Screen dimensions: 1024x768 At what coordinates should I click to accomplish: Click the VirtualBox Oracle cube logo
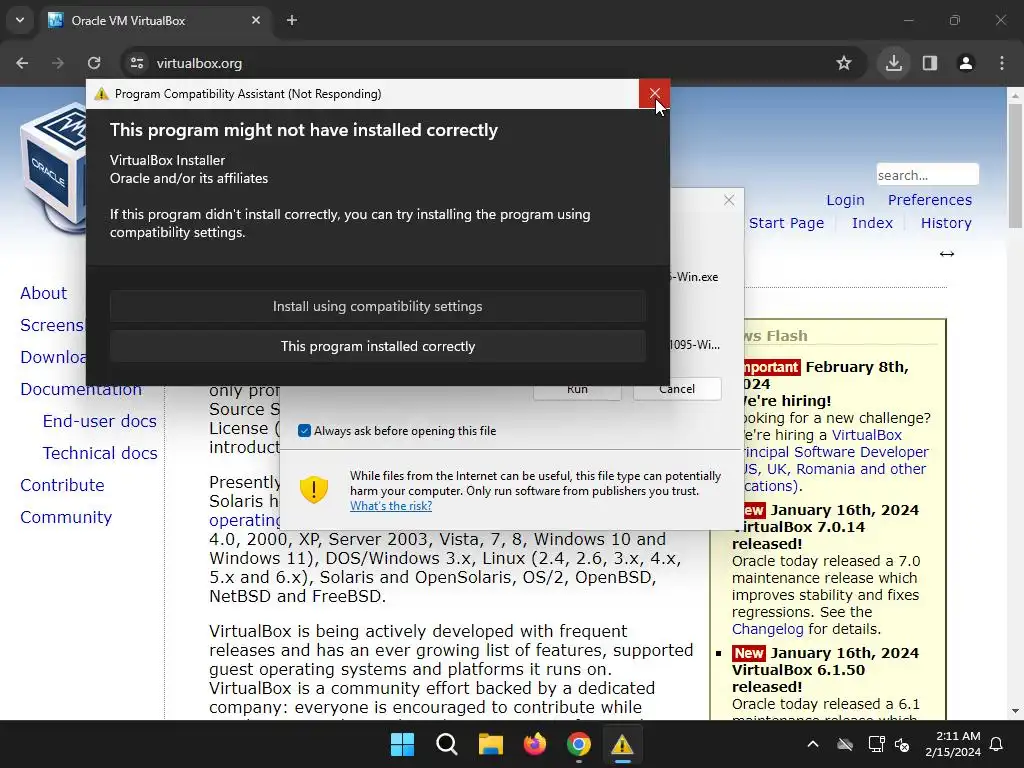pos(53,170)
